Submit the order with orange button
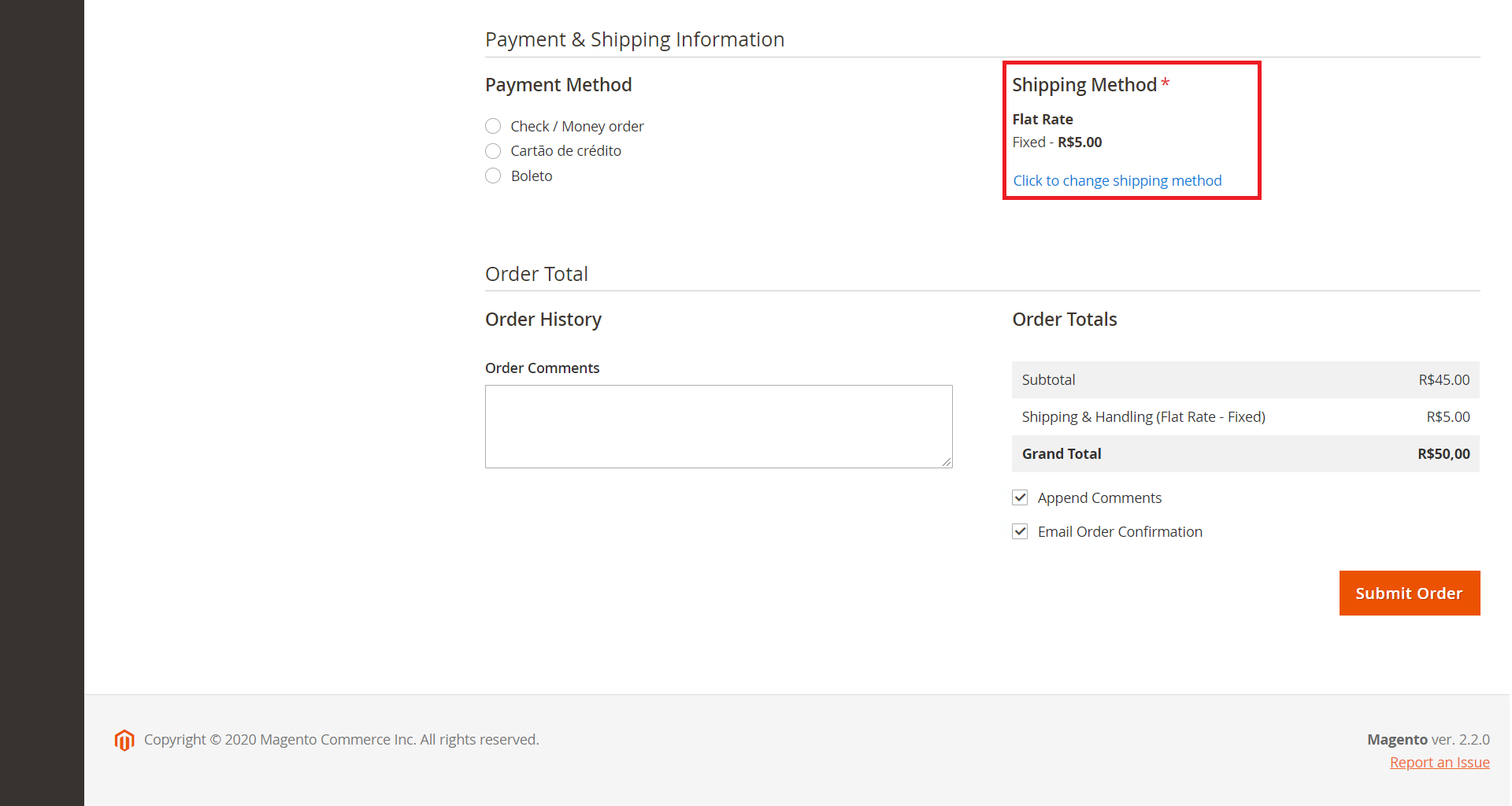Image resolution: width=1512 pixels, height=806 pixels. (1410, 593)
